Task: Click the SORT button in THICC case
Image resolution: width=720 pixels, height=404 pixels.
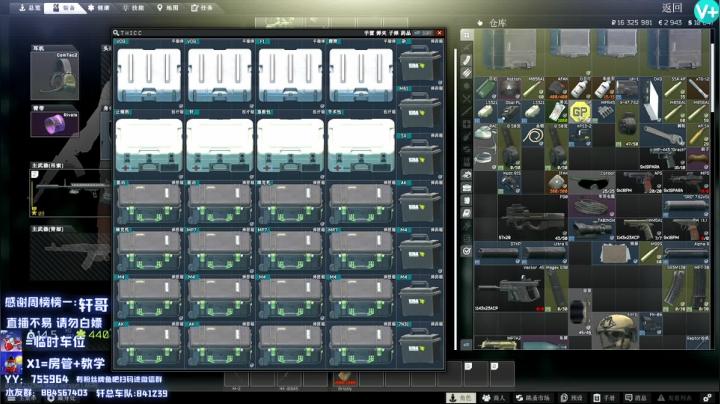Action: (x=423, y=33)
